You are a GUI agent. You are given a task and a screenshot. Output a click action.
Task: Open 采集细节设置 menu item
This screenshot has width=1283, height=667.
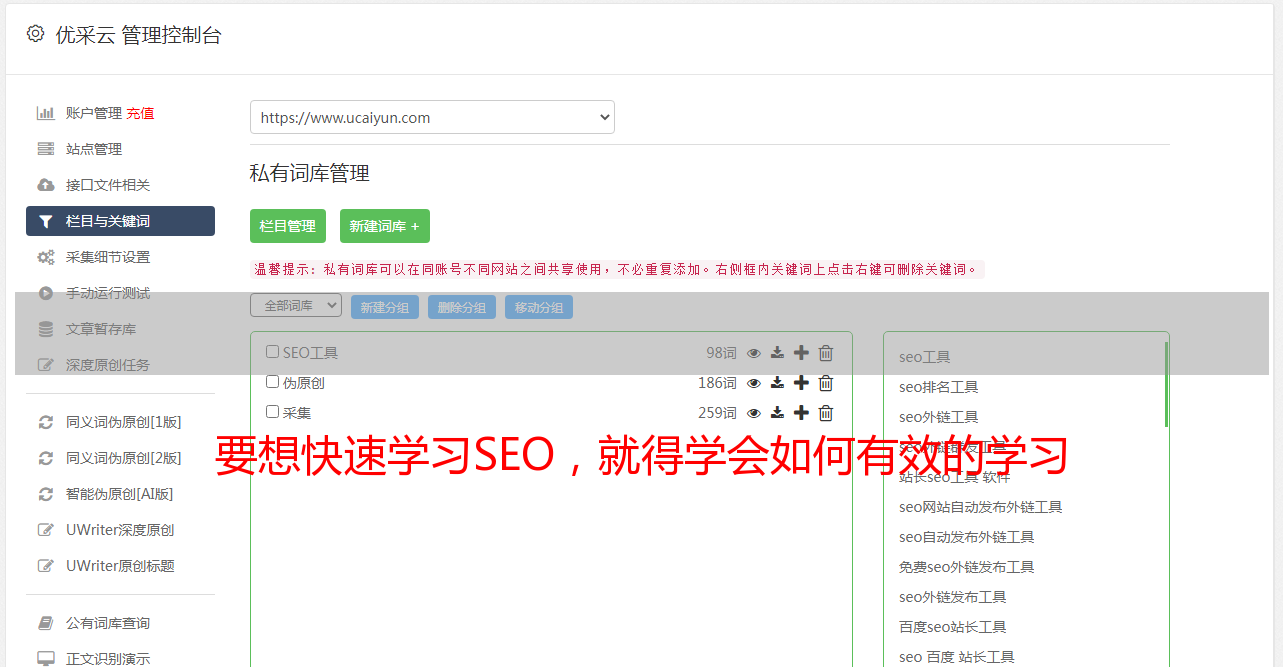point(108,257)
